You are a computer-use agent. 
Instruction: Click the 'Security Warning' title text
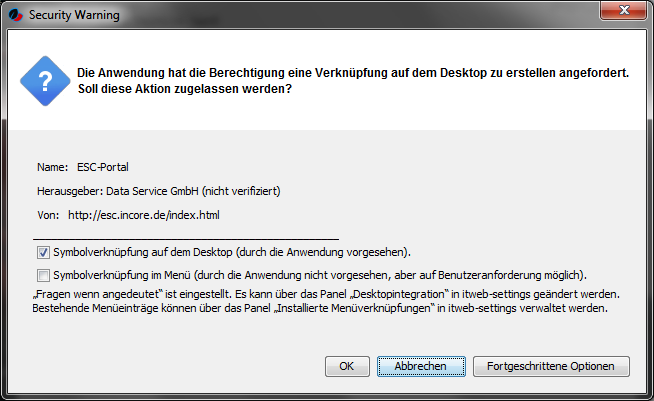(74, 15)
